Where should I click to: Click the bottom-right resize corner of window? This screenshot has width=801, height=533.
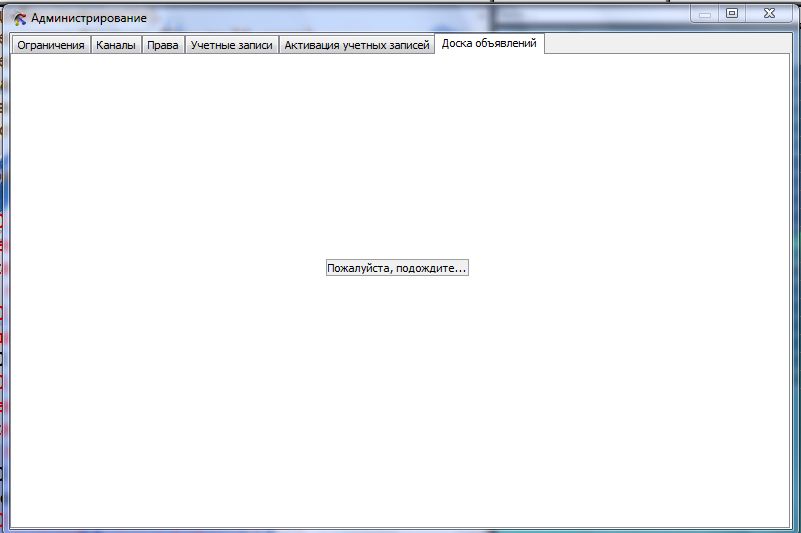click(797, 529)
